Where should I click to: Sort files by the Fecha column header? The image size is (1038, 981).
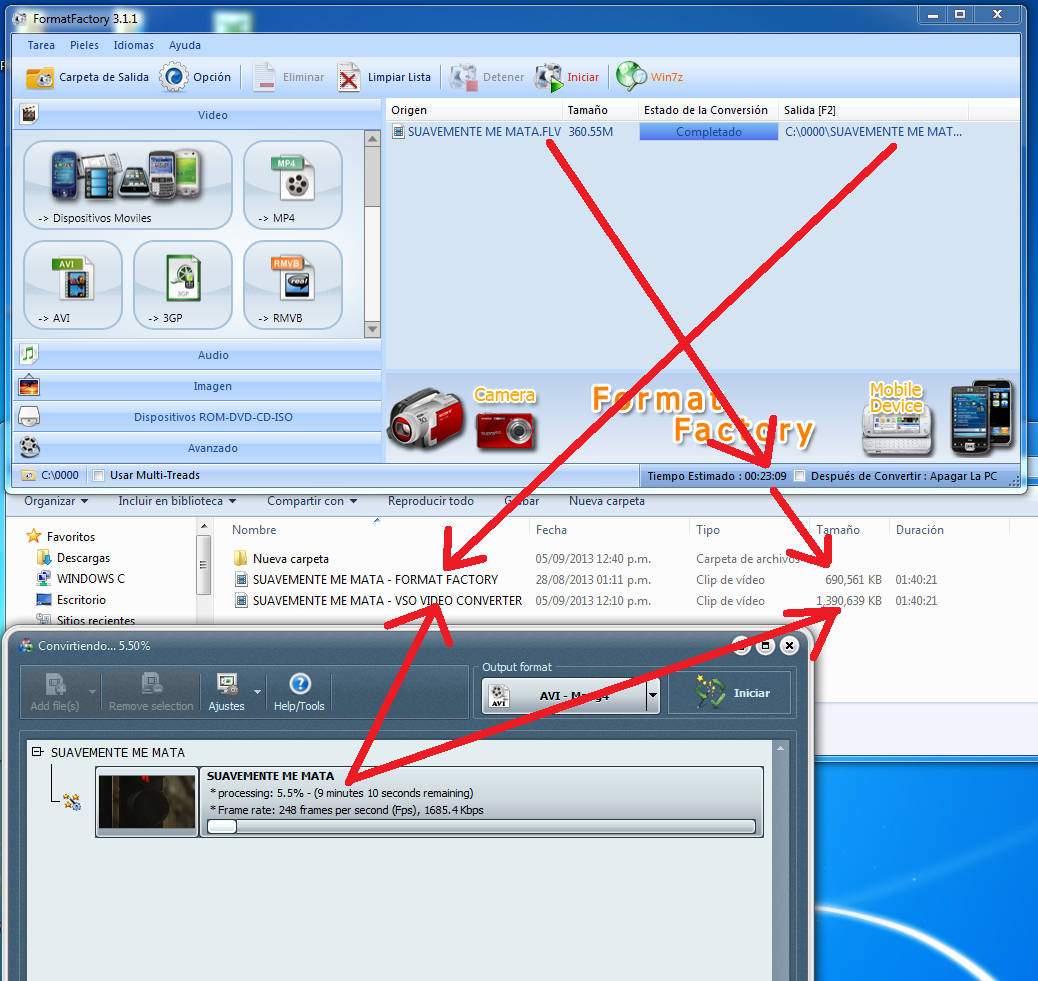tap(551, 530)
